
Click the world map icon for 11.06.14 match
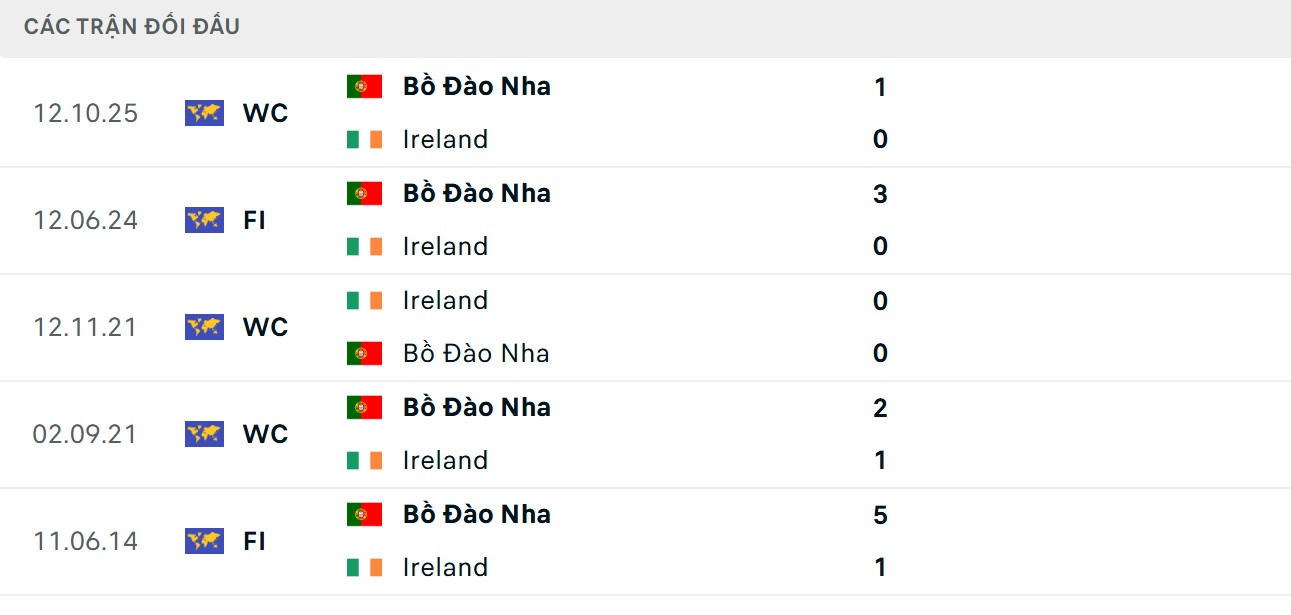point(204,541)
